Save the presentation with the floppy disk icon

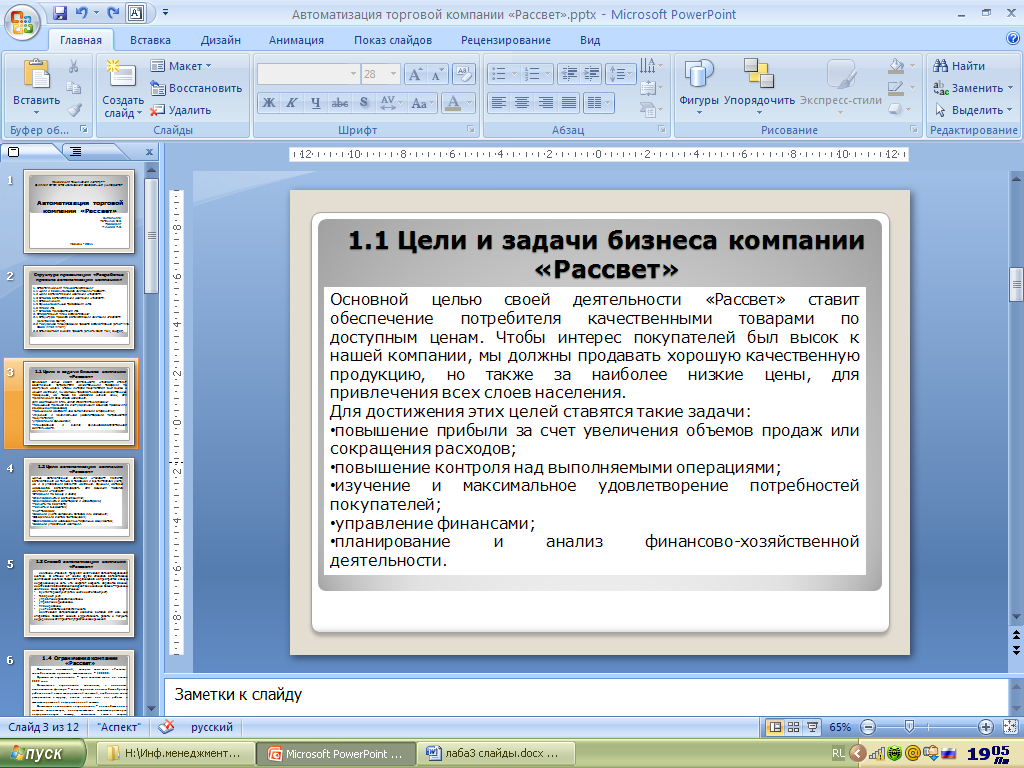tap(60, 13)
